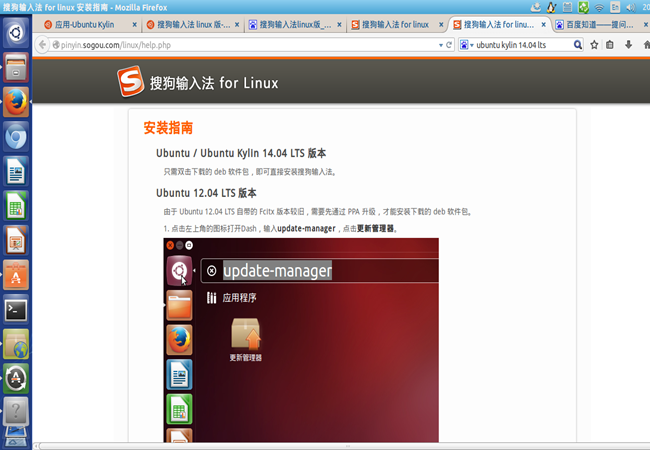Switch to the fourth 搜狗输入法 for linux tab
The width and height of the screenshot is (650, 450).
click(x=395, y=25)
